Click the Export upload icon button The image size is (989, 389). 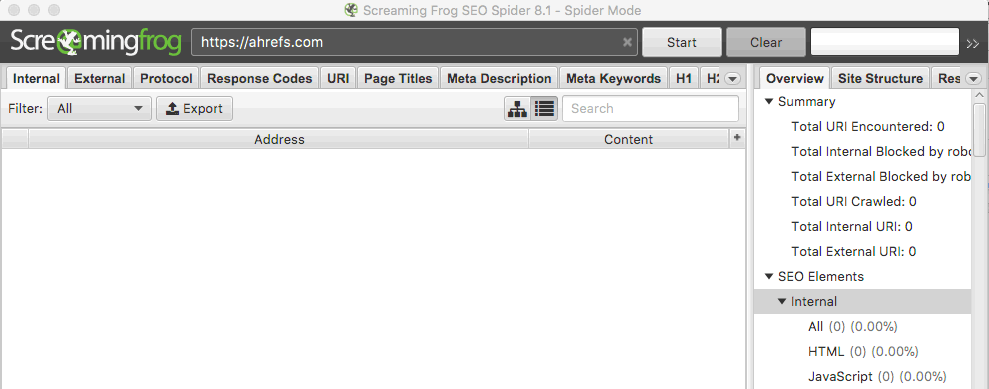point(194,108)
